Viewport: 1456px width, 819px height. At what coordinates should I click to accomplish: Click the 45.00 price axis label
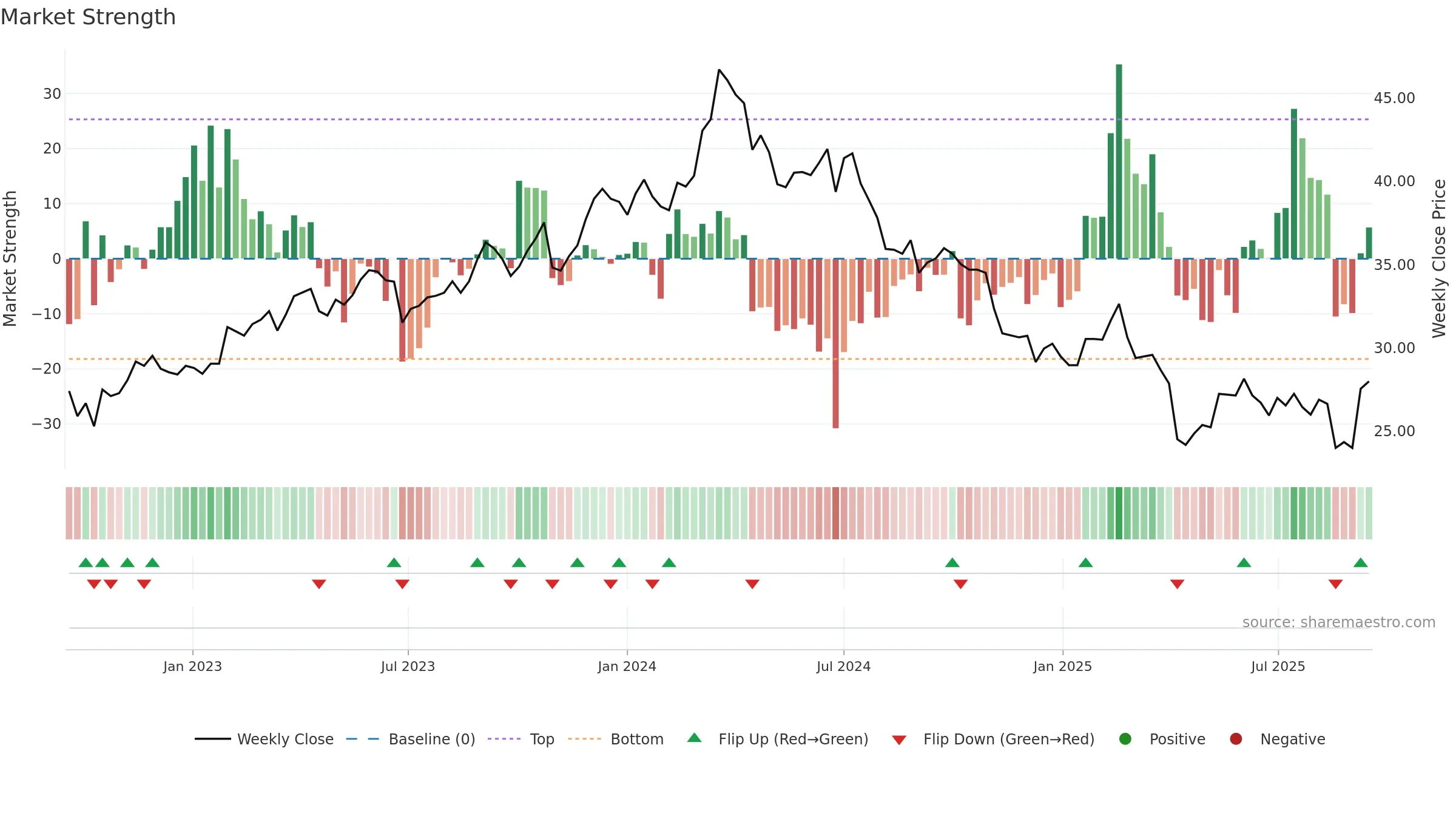click(1394, 98)
